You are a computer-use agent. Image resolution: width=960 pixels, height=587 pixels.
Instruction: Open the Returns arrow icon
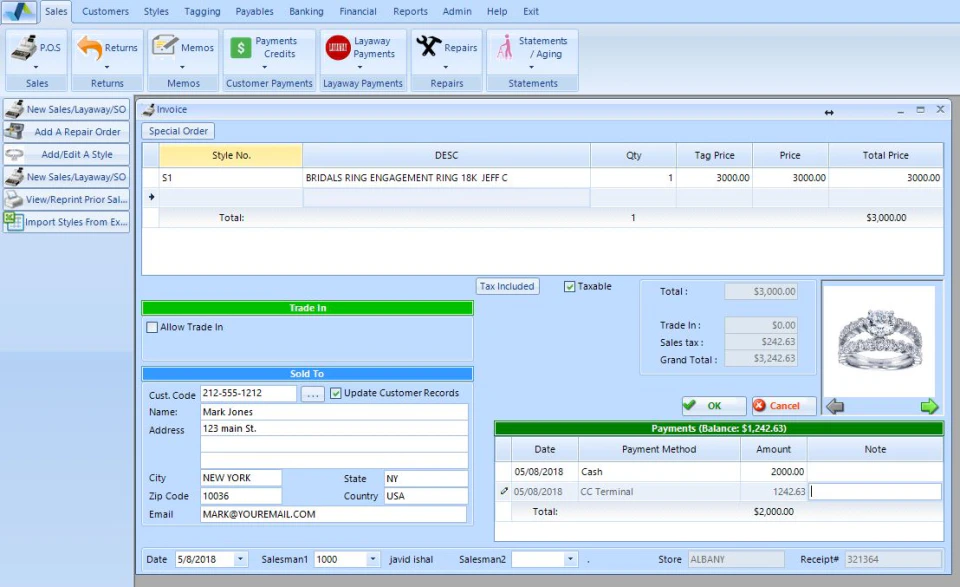click(x=91, y=48)
